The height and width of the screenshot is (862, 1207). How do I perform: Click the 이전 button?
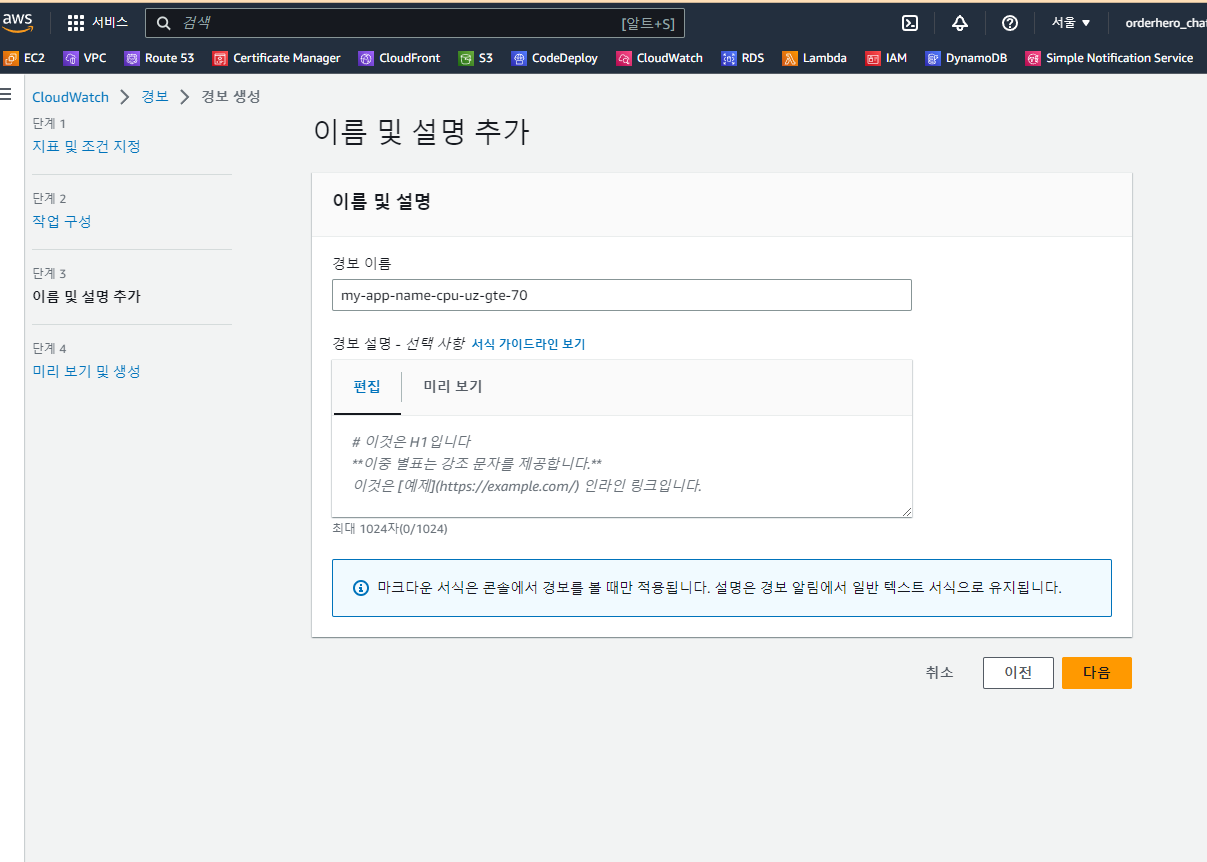1018,673
